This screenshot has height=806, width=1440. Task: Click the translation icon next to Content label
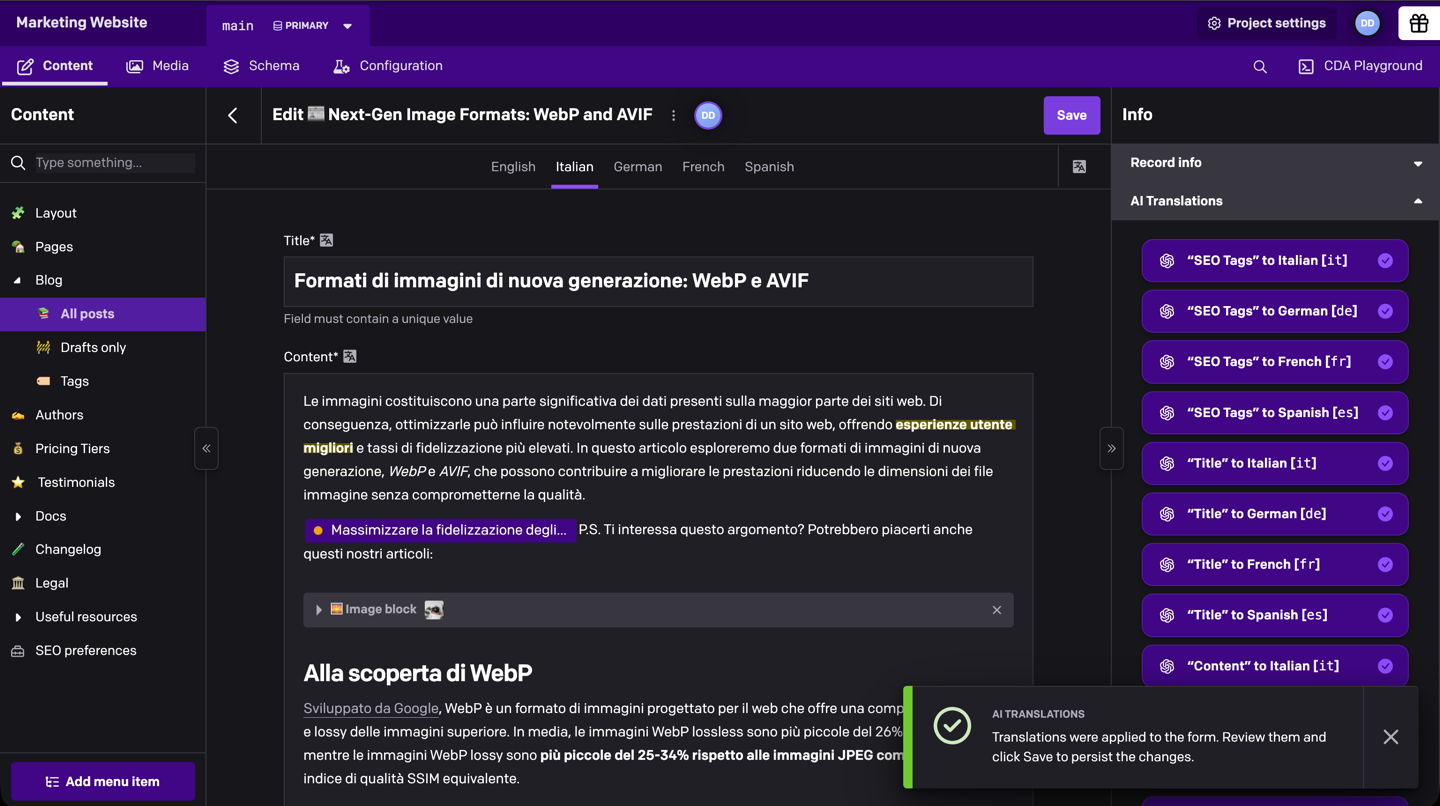click(x=350, y=356)
